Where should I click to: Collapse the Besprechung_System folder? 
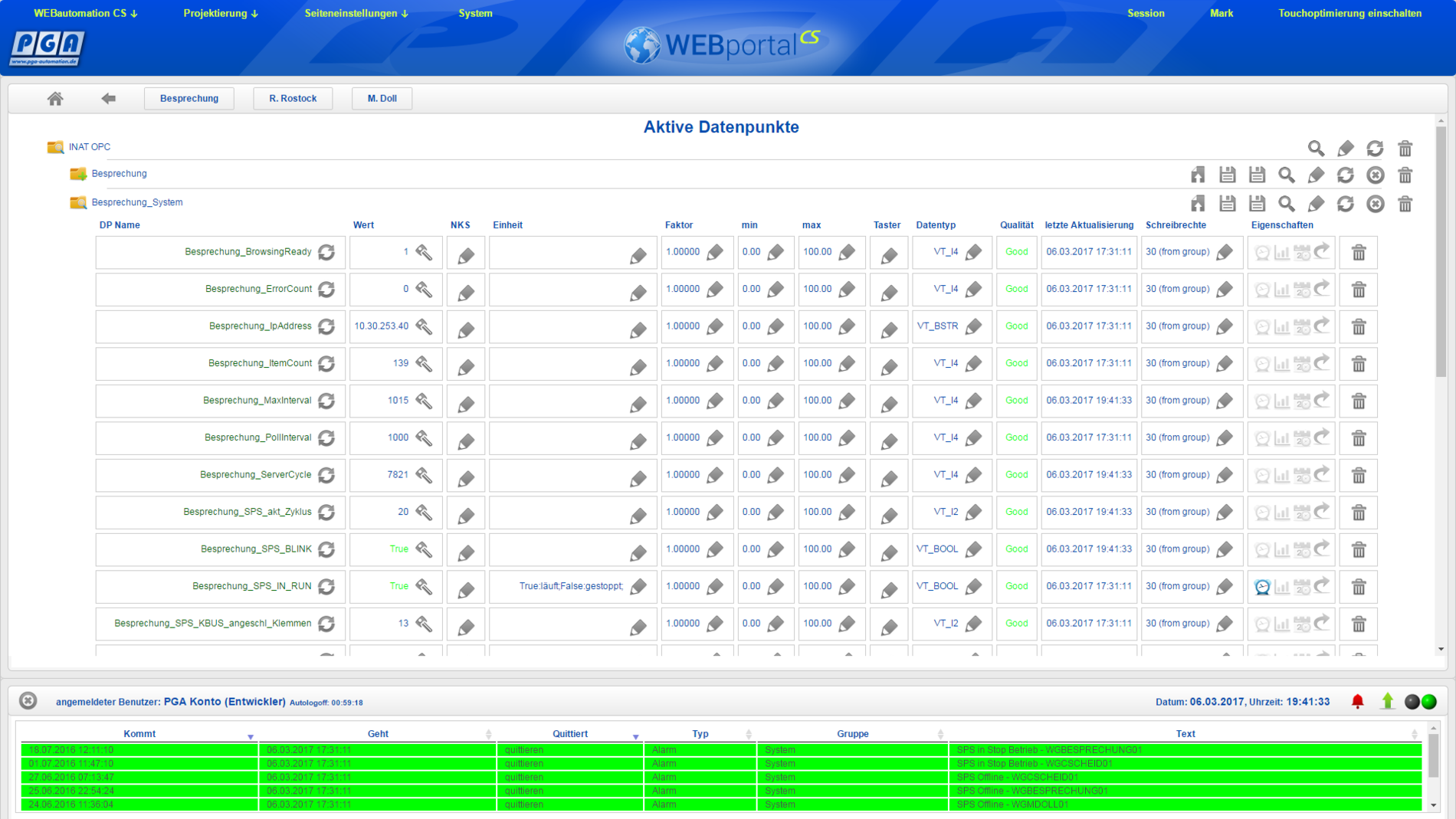pyautogui.click(x=78, y=202)
